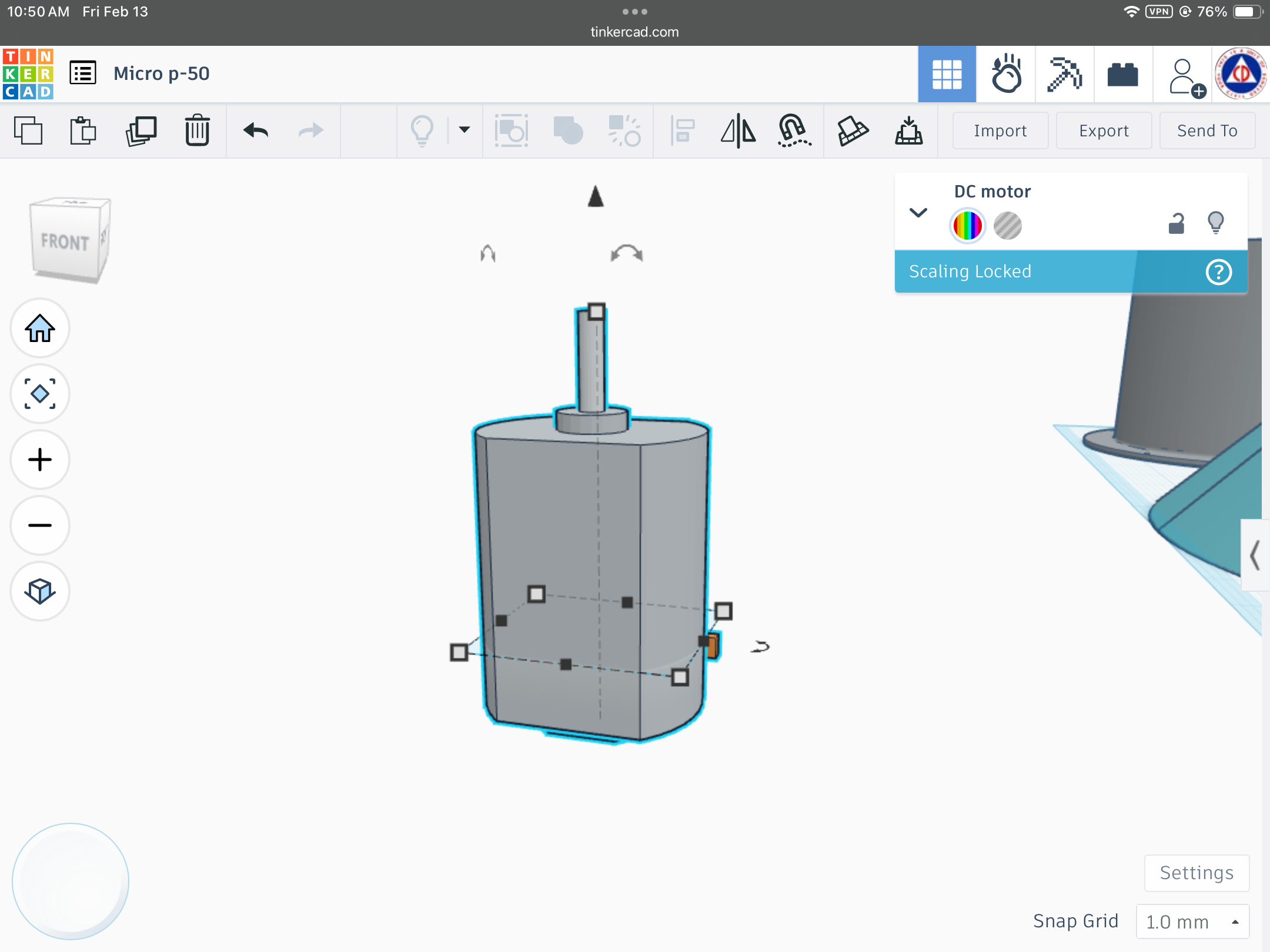
Task: Click the Export button
Action: point(1104,130)
